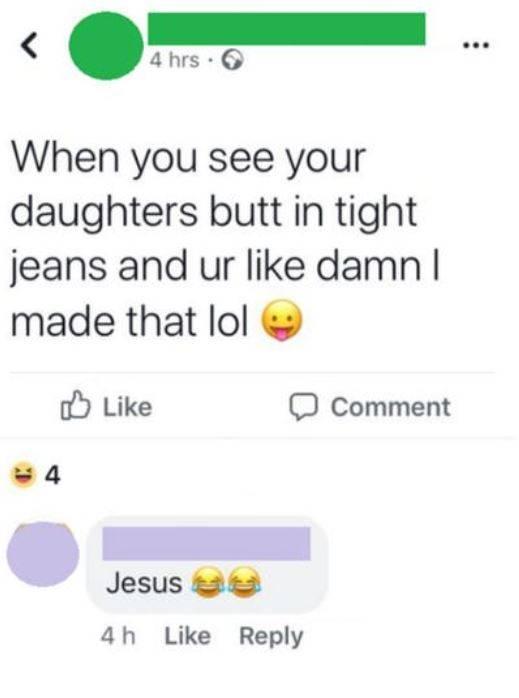Tap the thumbs-up icon under the post

click(75, 406)
